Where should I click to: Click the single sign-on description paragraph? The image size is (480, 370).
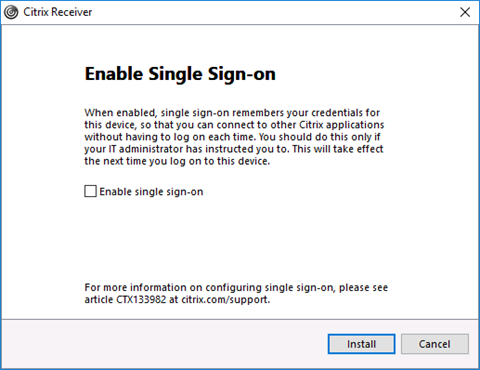(x=234, y=137)
